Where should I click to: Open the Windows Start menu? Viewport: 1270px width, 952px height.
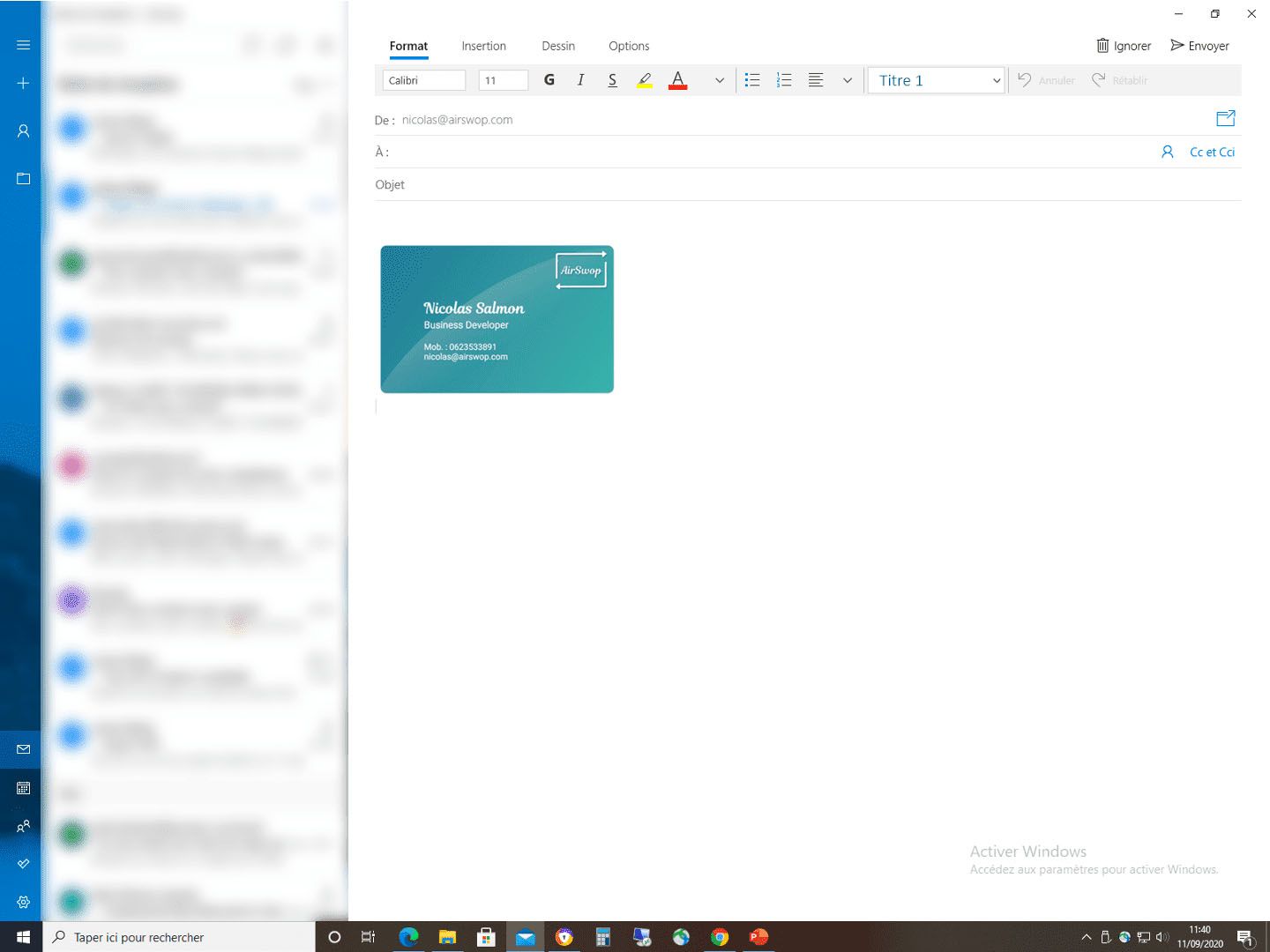23,937
